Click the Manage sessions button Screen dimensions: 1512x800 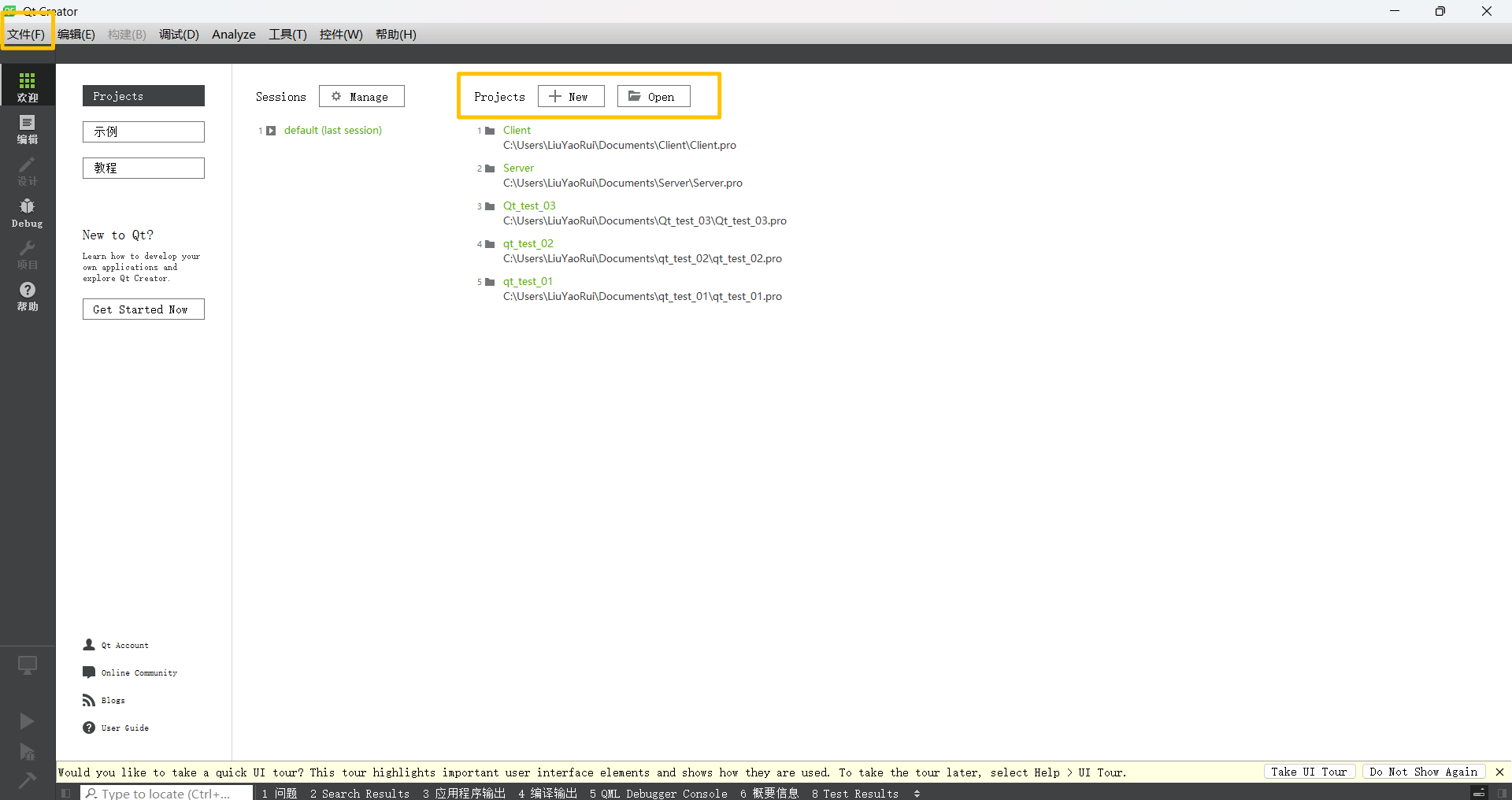[x=361, y=96]
